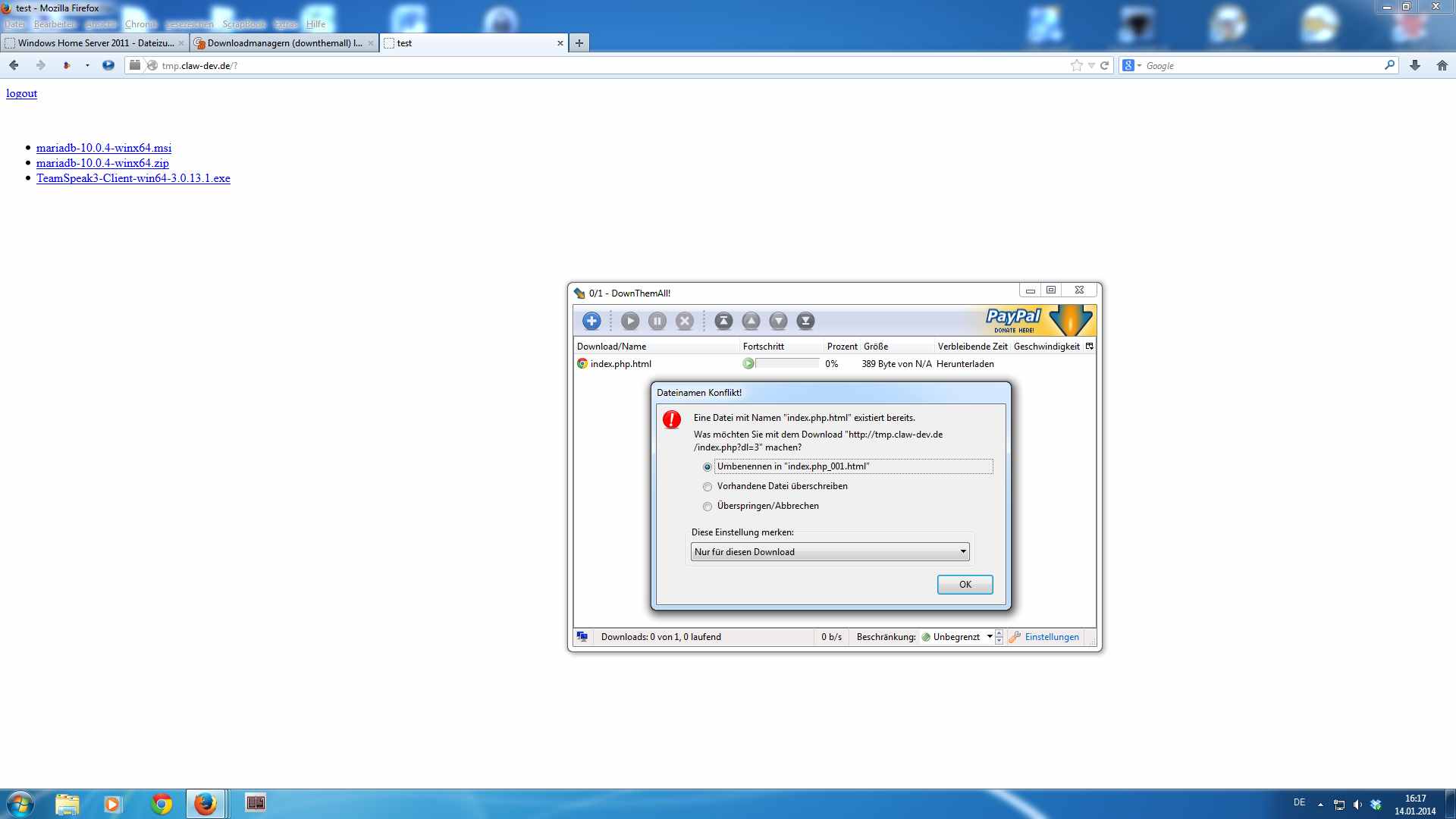Screen dimensions: 1456x819
Task: Switch to Windows Home Server 2011 tab
Action: tap(95, 43)
